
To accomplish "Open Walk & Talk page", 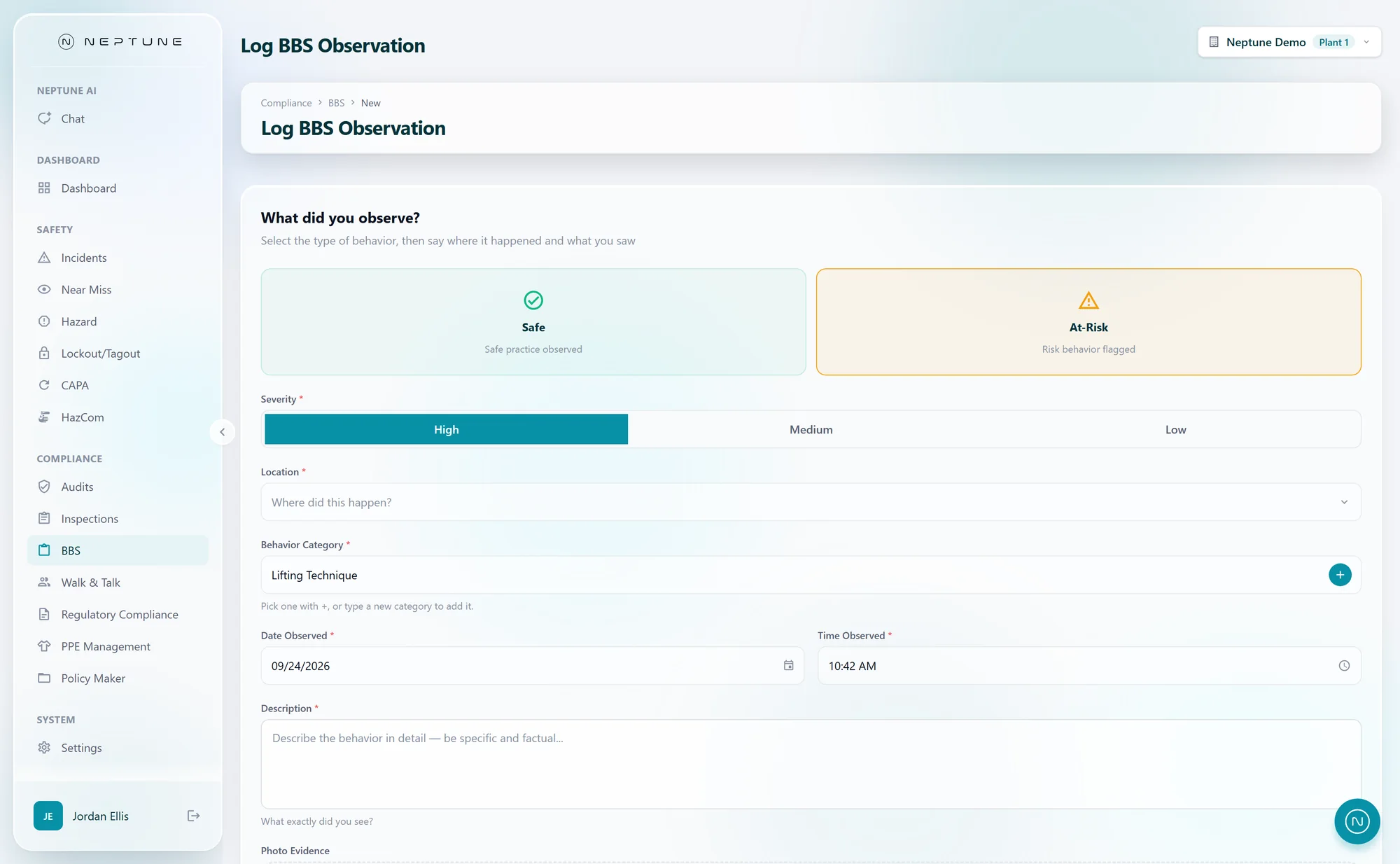I will click(90, 582).
